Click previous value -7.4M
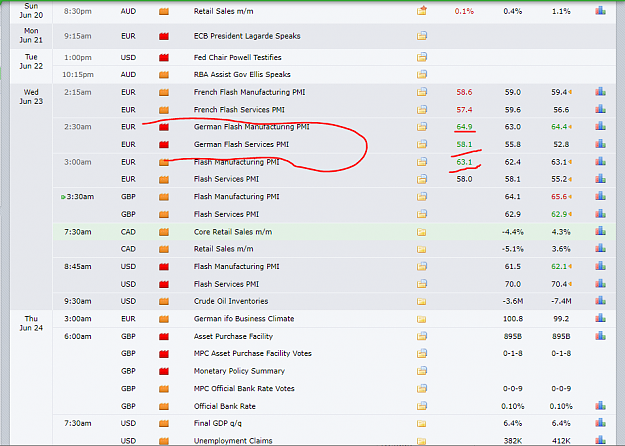The width and height of the screenshot is (625, 446). [561, 301]
